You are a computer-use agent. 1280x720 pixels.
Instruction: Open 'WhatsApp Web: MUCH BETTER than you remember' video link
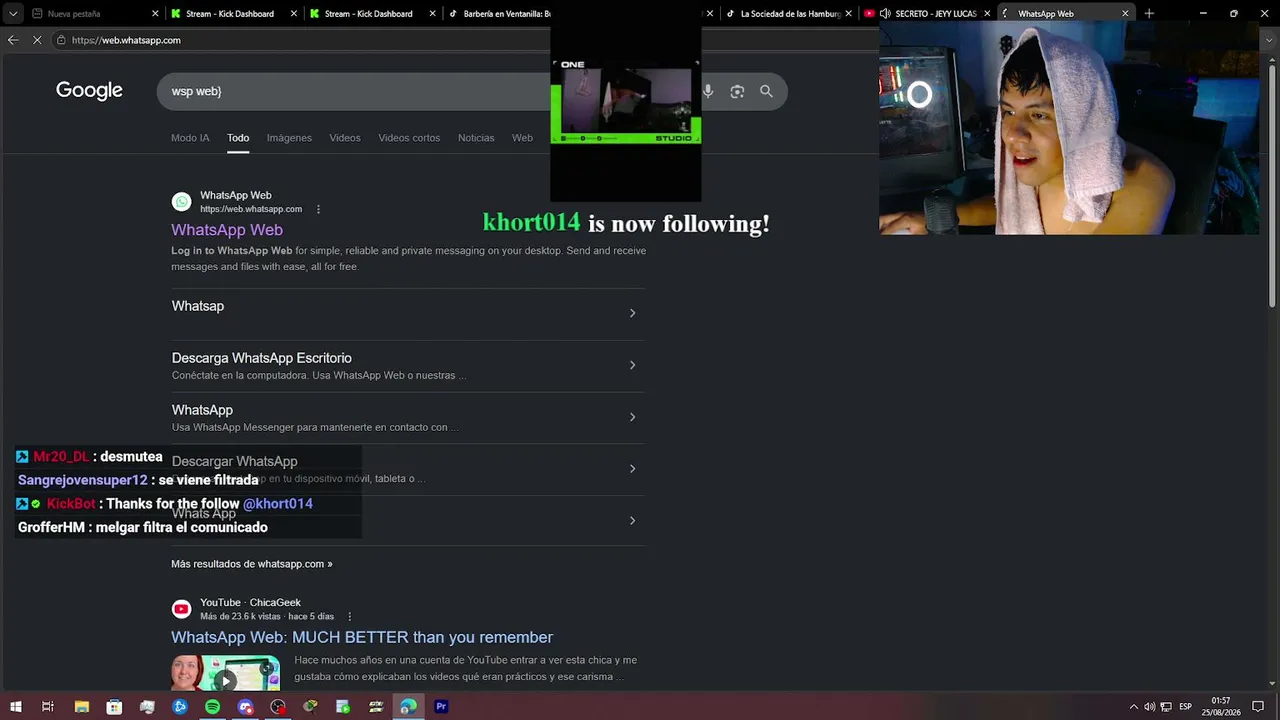coord(362,637)
